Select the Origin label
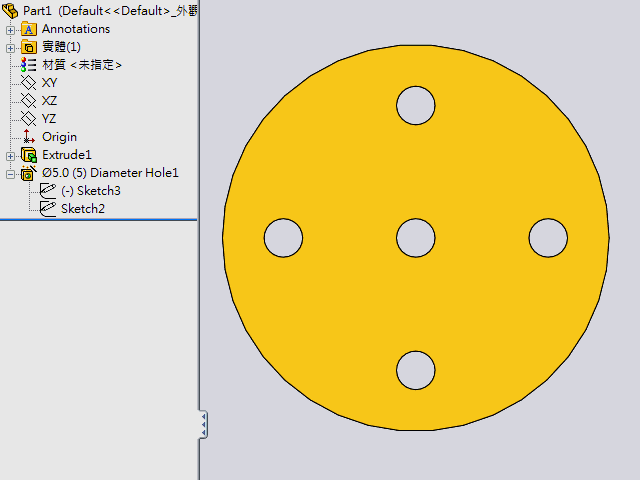Image resolution: width=640 pixels, height=480 pixels. pyautogui.click(x=59, y=137)
